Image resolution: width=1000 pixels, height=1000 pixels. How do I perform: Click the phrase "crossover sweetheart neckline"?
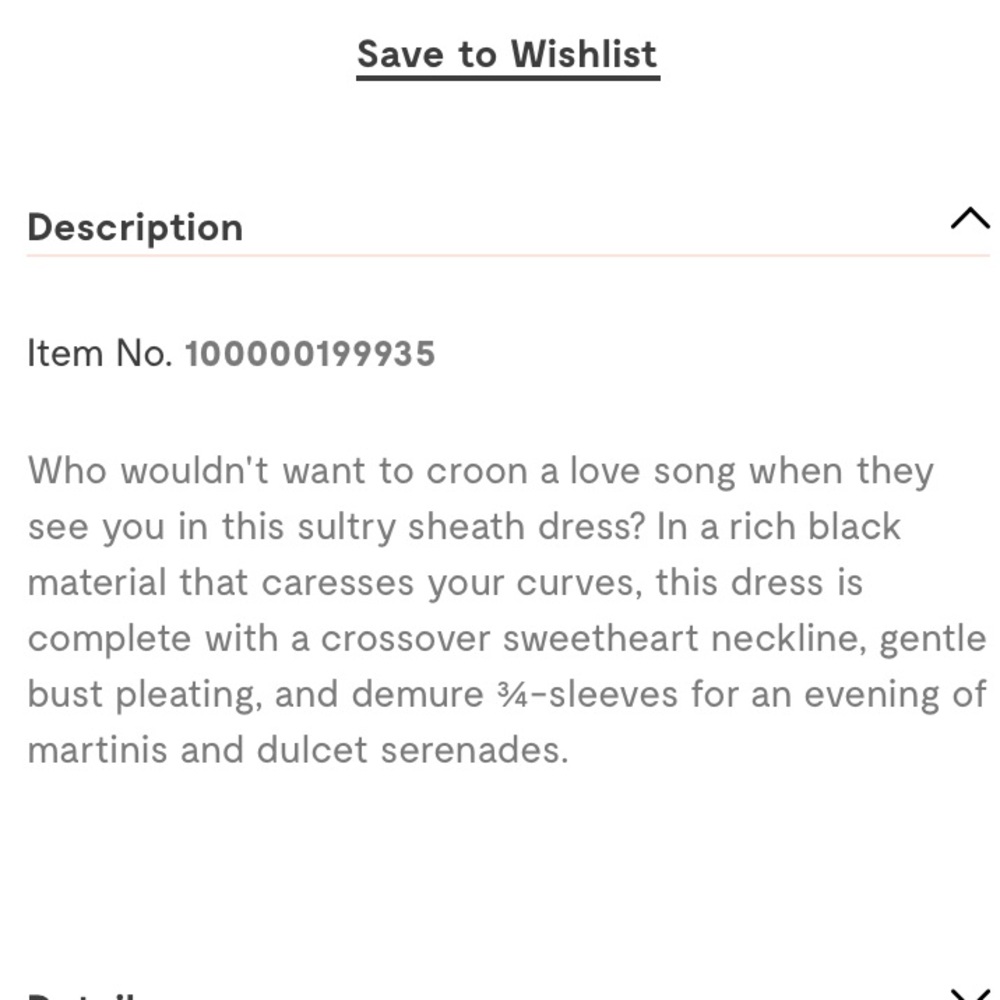pyautogui.click(x=594, y=639)
